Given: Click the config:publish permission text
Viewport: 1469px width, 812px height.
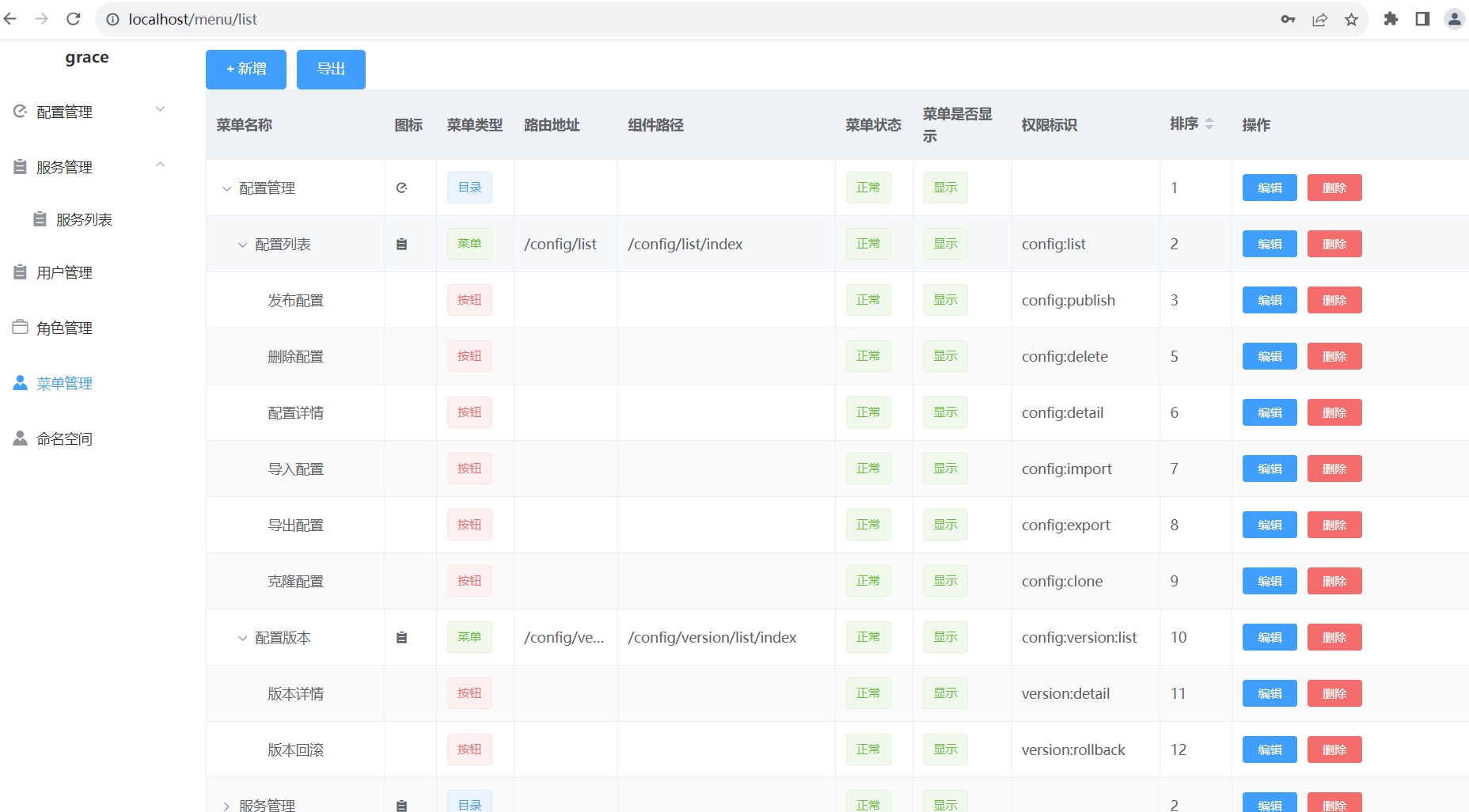Looking at the screenshot, I should (x=1069, y=301).
